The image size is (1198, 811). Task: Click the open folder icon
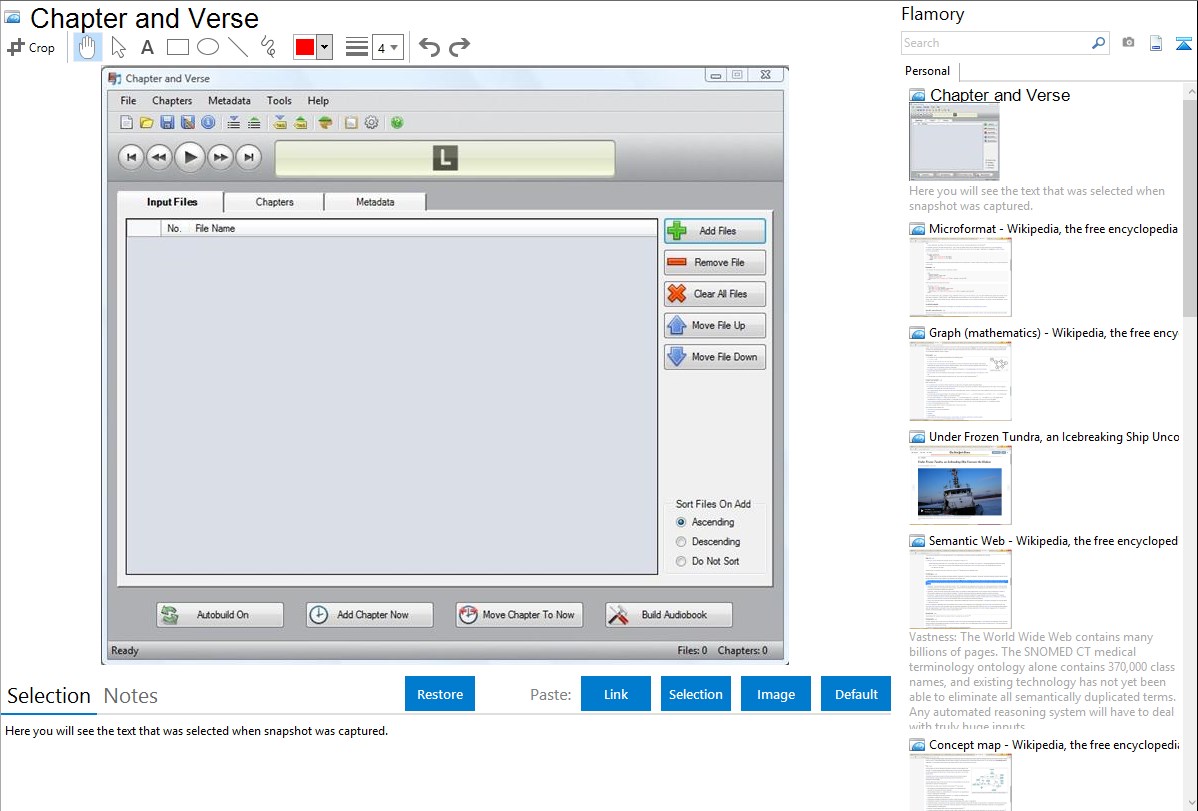(x=147, y=122)
